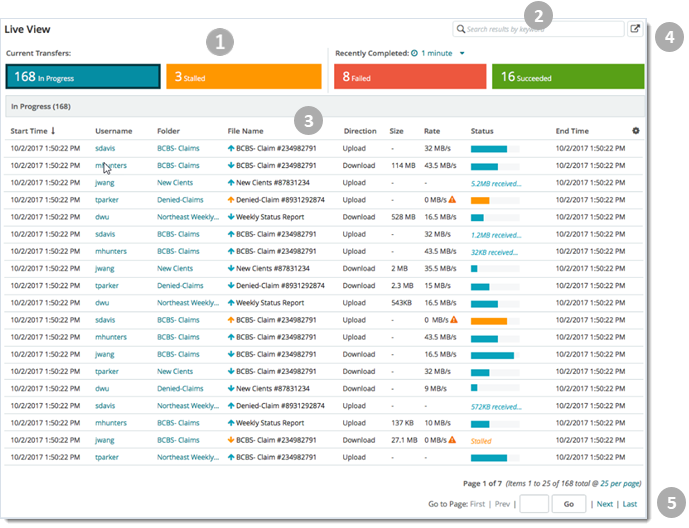Open Live View in new window icon
The width and height of the screenshot is (689, 528).
tap(635, 29)
